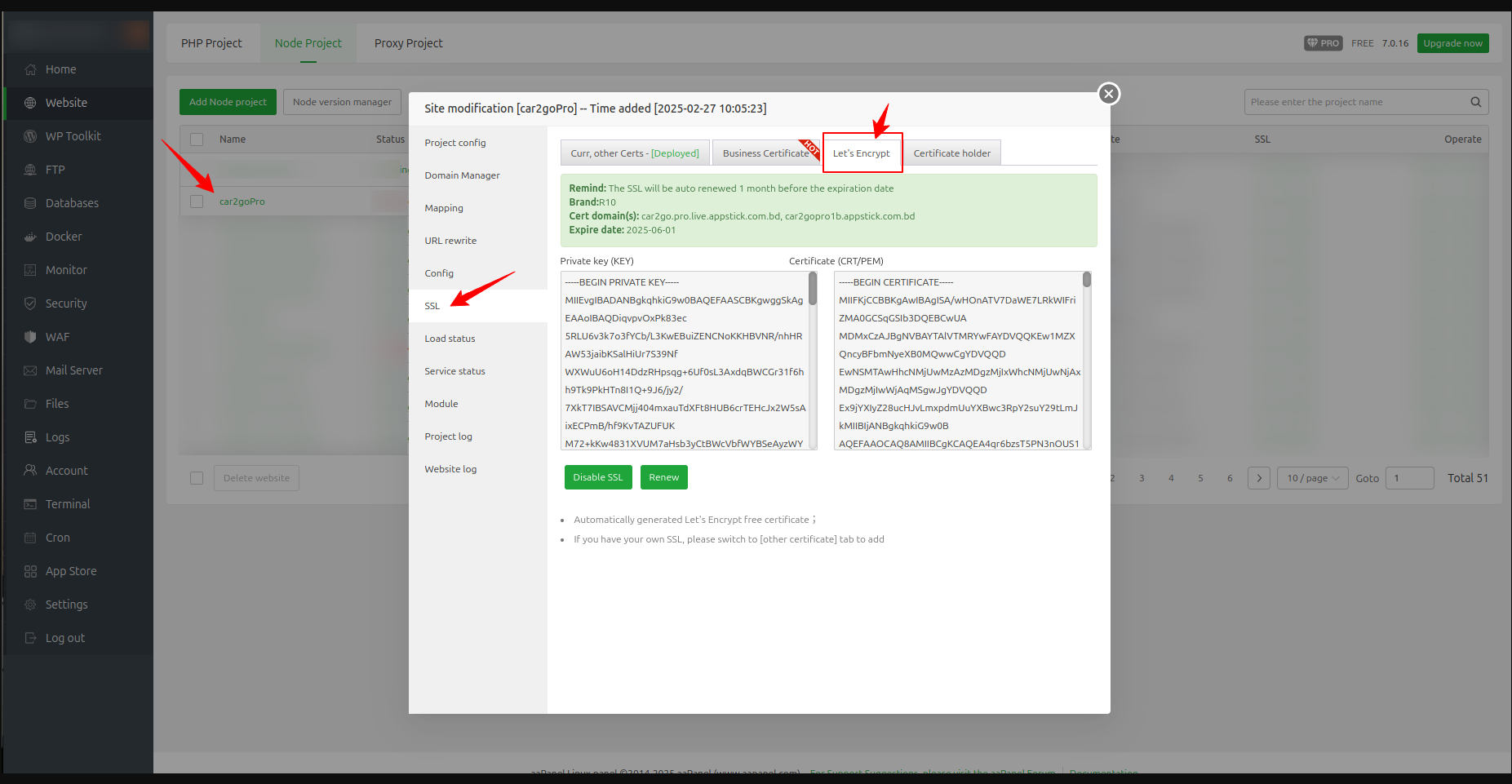Click the PRO badge icon
Viewport: 1512px width, 784px height.
[1323, 43]
